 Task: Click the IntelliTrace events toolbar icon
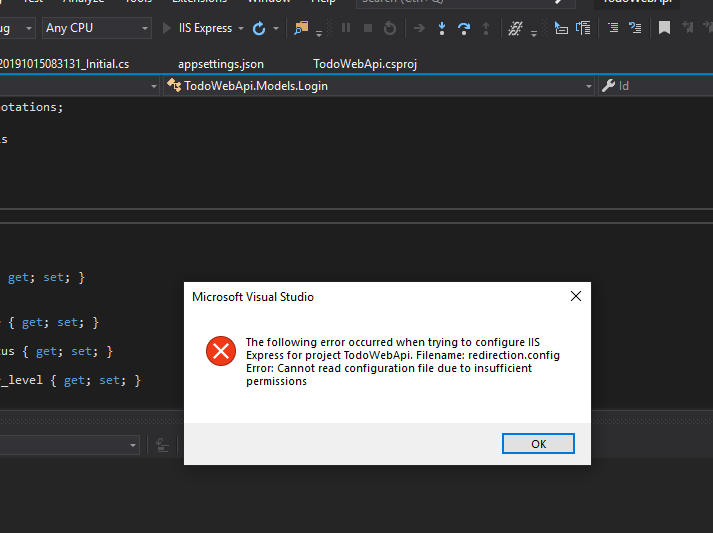[x=515, y=28]
